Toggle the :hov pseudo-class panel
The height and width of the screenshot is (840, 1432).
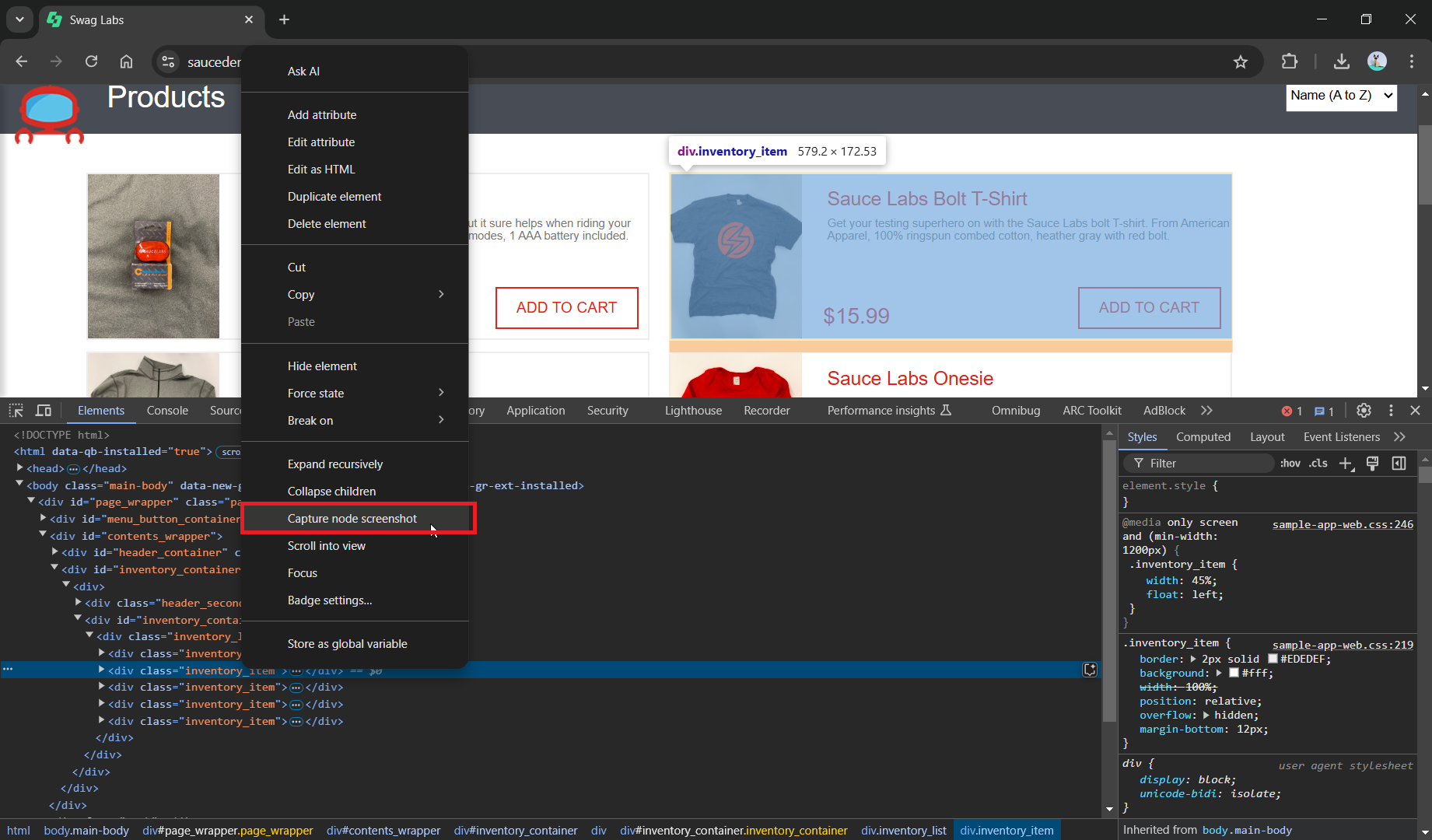click(1290, 463)
